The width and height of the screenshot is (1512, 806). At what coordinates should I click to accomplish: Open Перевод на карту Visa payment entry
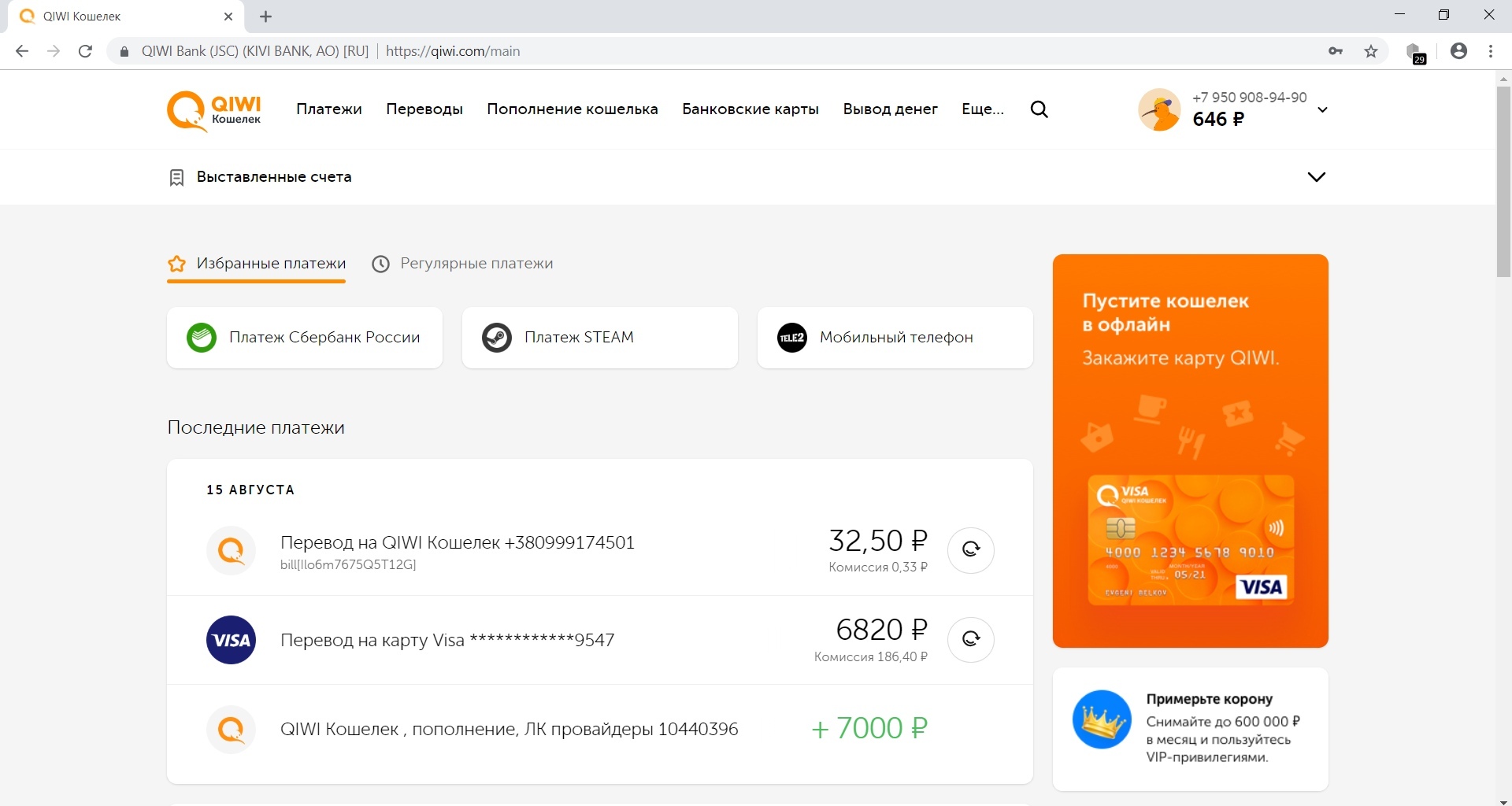click(600, 640)
